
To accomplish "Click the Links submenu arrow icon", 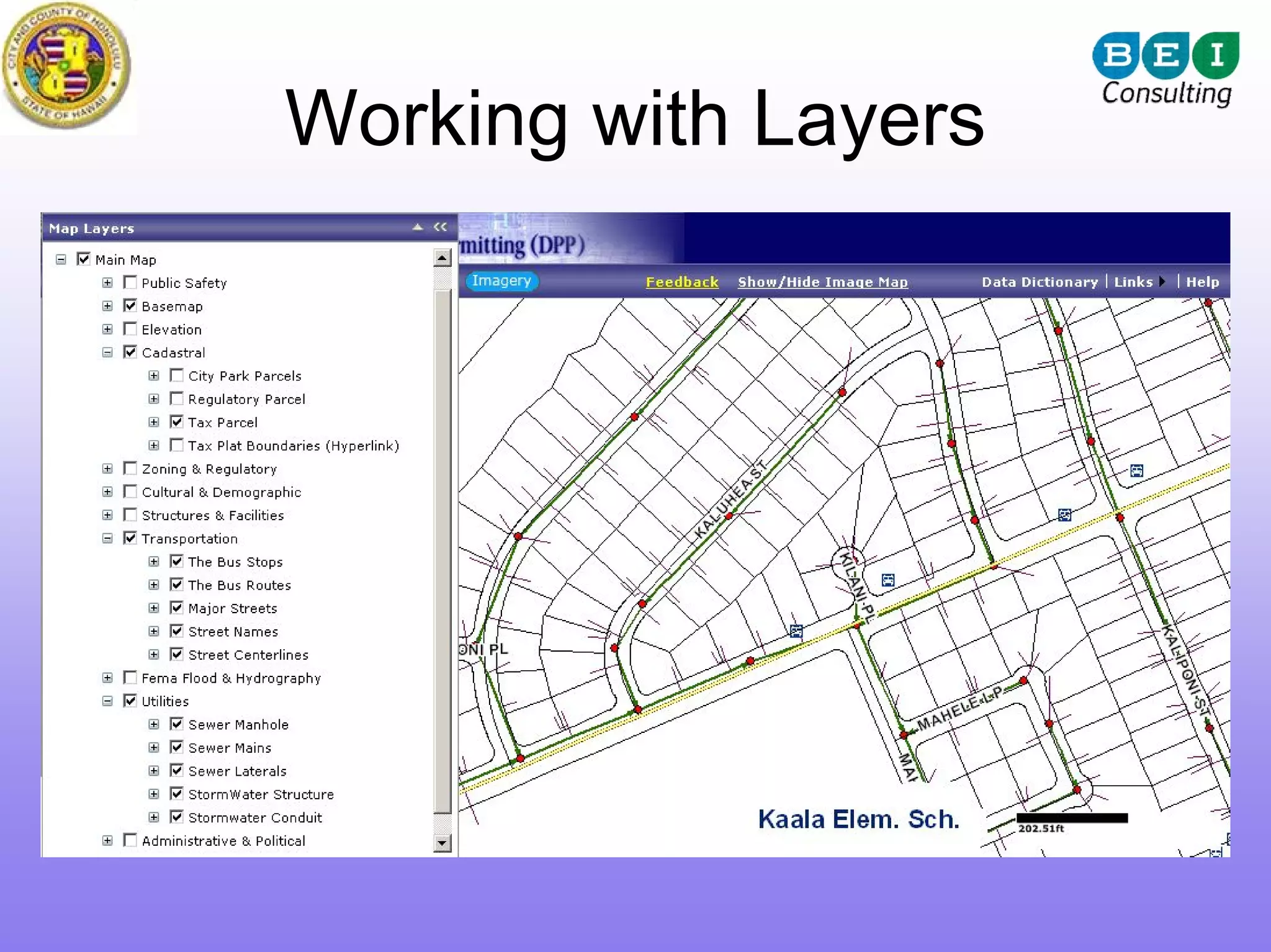I will (x=1162, y=281).
